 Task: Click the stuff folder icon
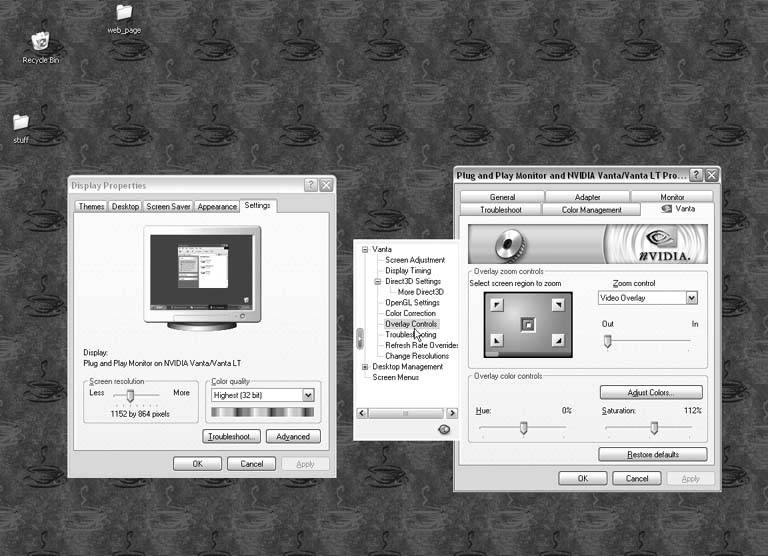pos(21,122)
